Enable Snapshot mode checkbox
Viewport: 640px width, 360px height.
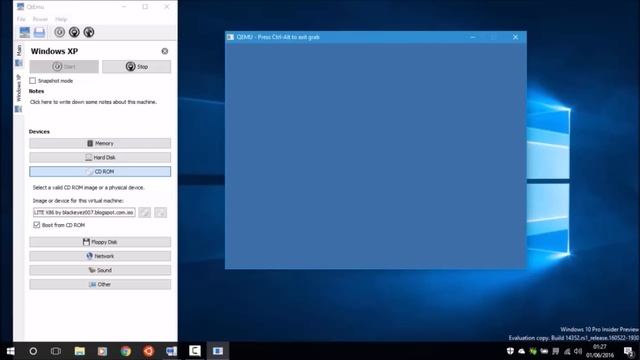(x=33, y=81)
